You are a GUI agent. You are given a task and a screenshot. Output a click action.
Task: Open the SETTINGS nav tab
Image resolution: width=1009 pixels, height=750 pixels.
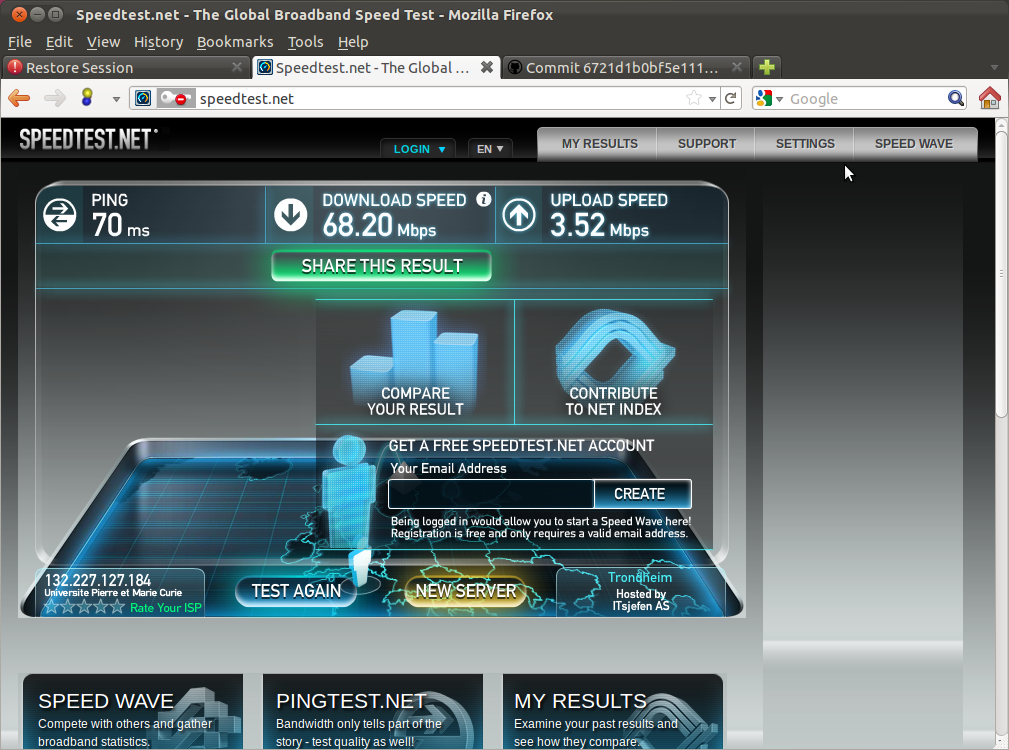pos(805,143)
